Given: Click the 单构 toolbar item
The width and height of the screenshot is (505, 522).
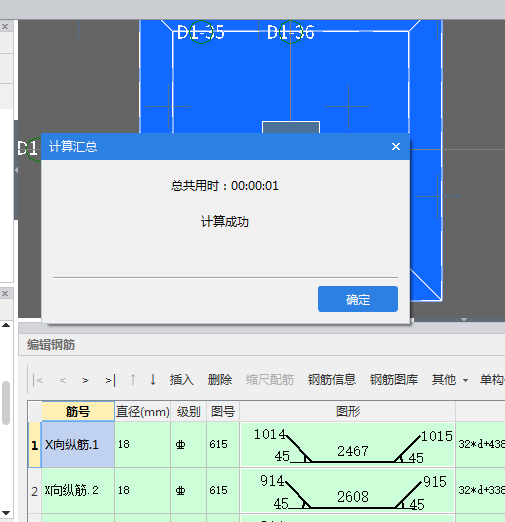Looking at the screenshot, I should coord(492,379).
